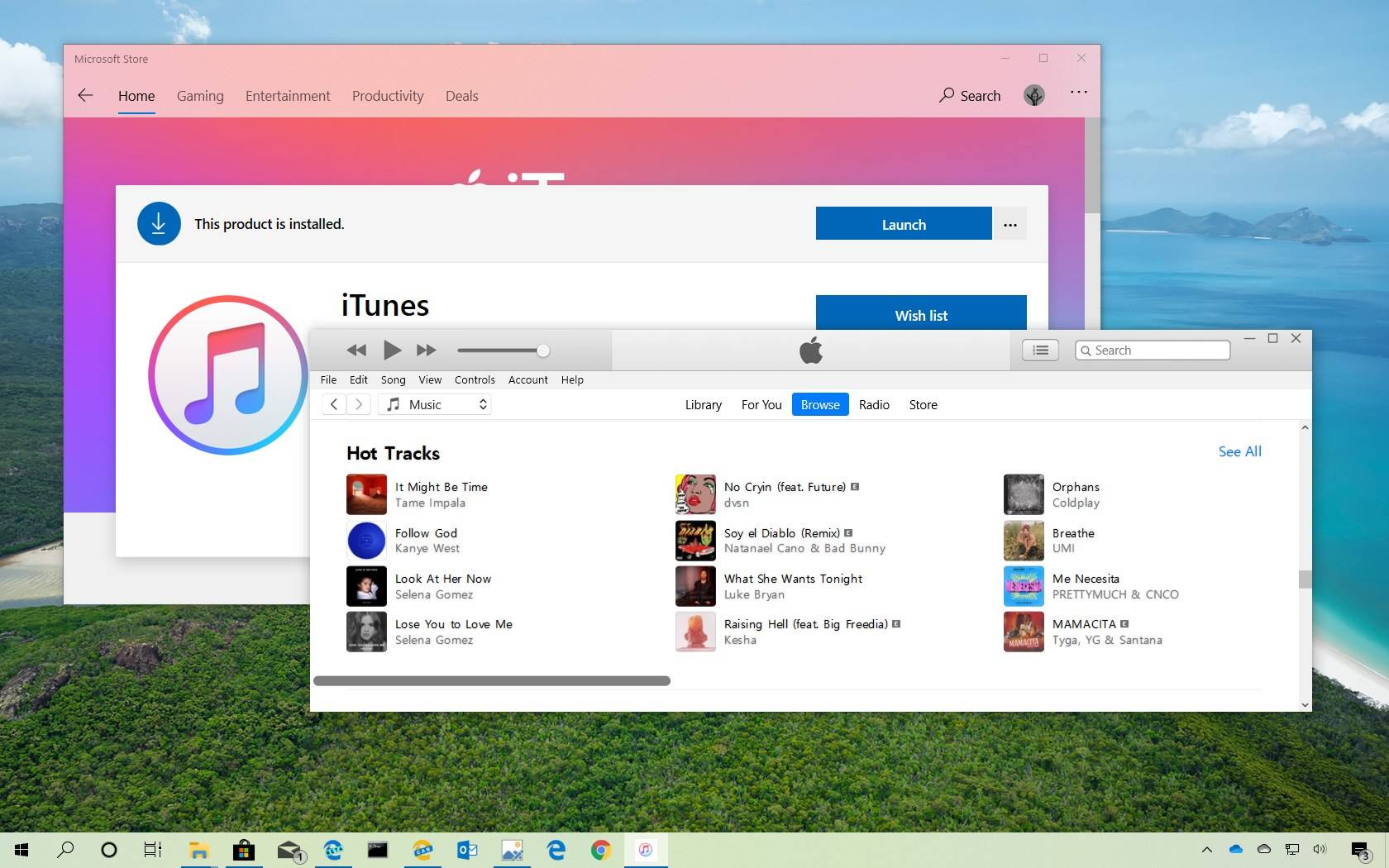Click the Apple logo in iTunes toolbar
Image resolution: width=1389 pixels, height=868 pixels.
[811, 350]
